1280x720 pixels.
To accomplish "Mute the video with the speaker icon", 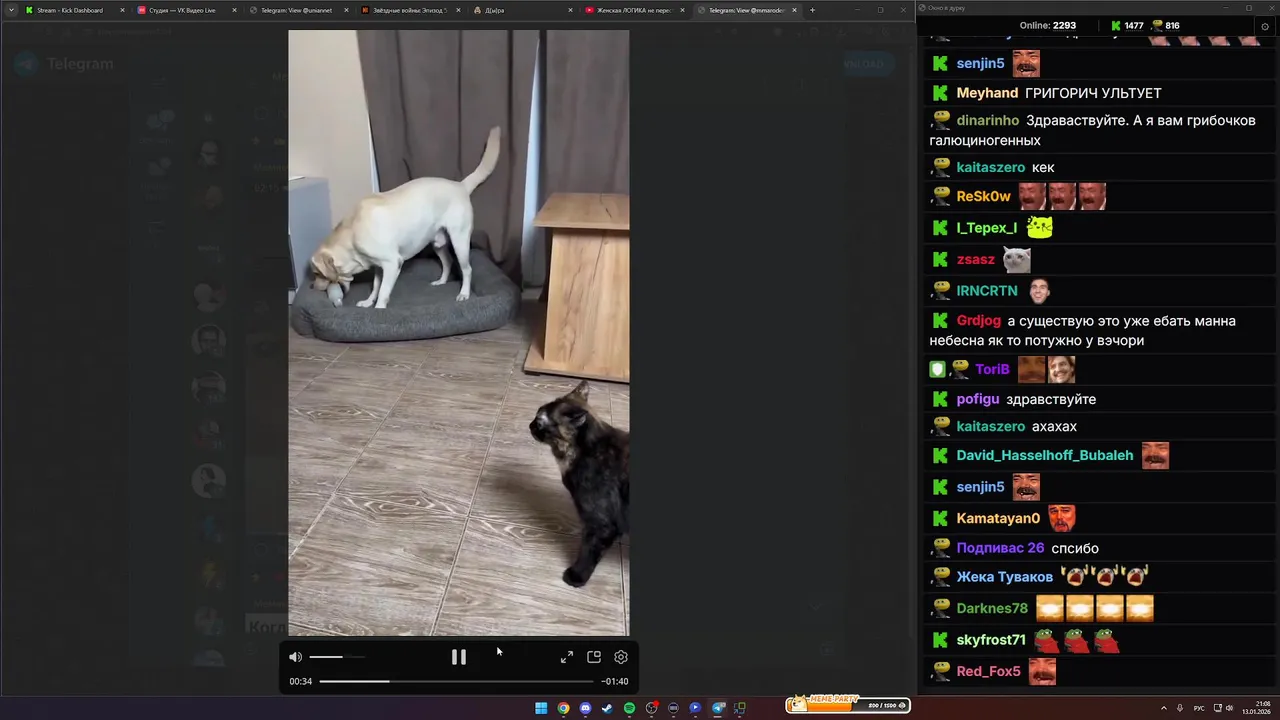I will (x=295, y=657).
